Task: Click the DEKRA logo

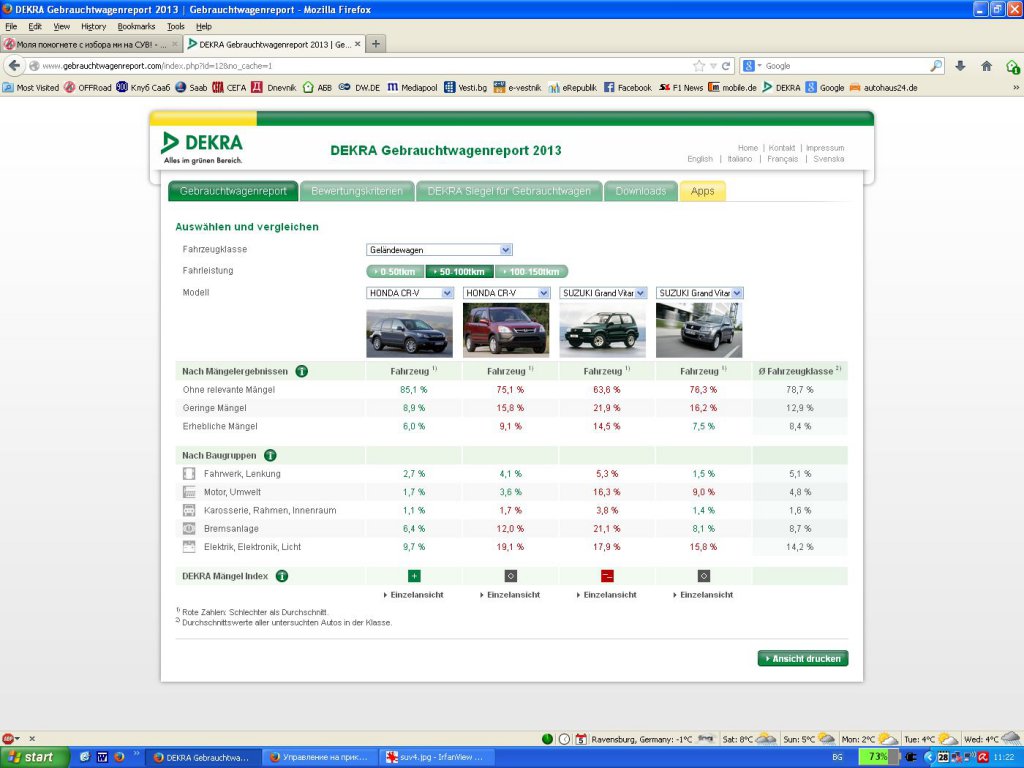Action: [203, 146]
